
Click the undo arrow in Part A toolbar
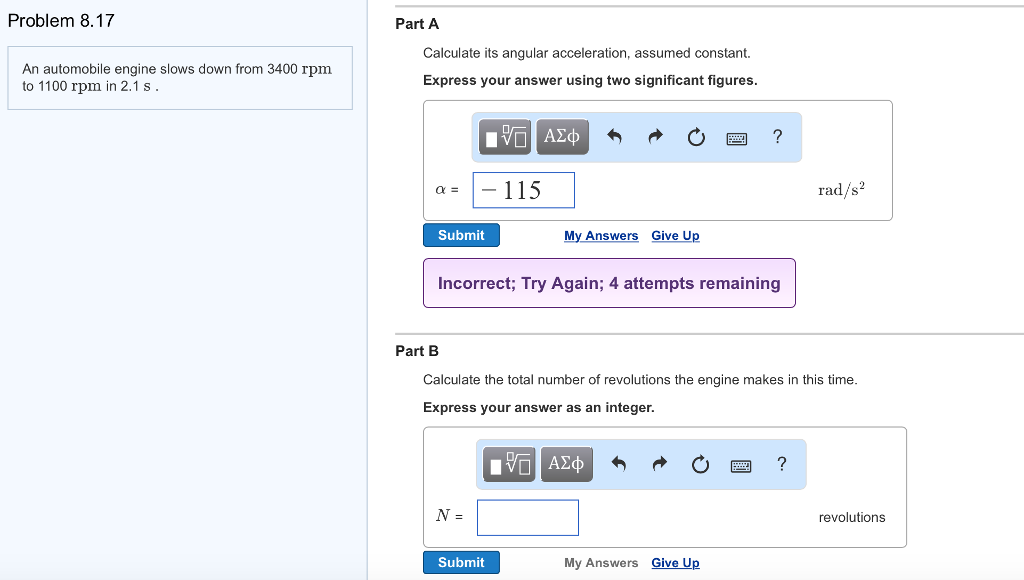click(615, 138)
